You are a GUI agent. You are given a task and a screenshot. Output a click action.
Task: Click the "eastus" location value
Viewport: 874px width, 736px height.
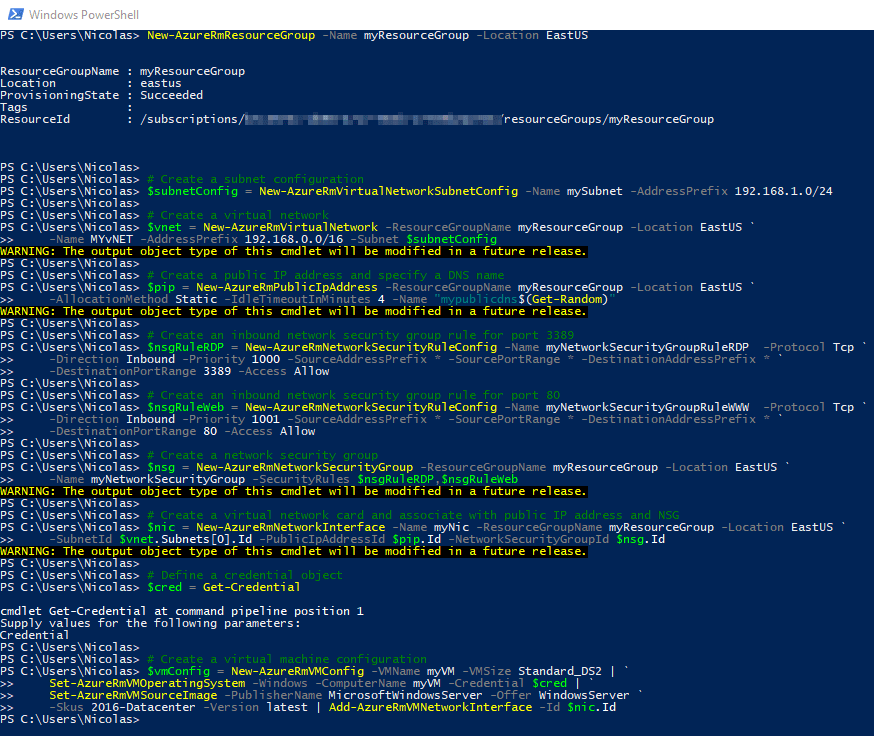(x=161, y=83)
